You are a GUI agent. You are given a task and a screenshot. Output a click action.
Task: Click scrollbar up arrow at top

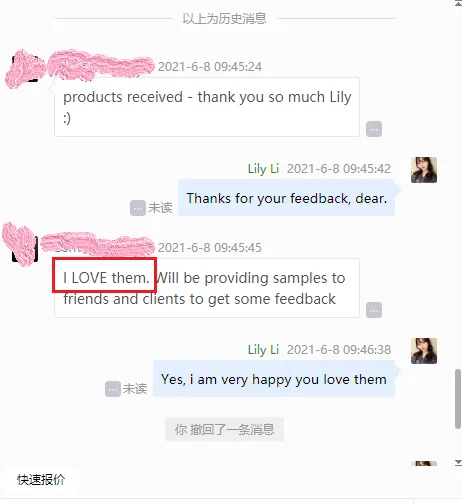[x=458, y=3]
